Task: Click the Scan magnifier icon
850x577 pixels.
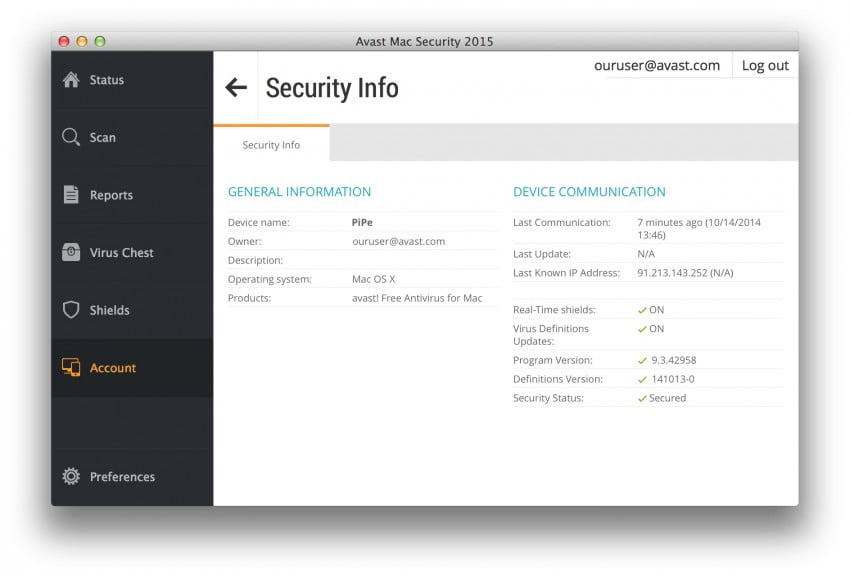Action: (x=71, y=137)
